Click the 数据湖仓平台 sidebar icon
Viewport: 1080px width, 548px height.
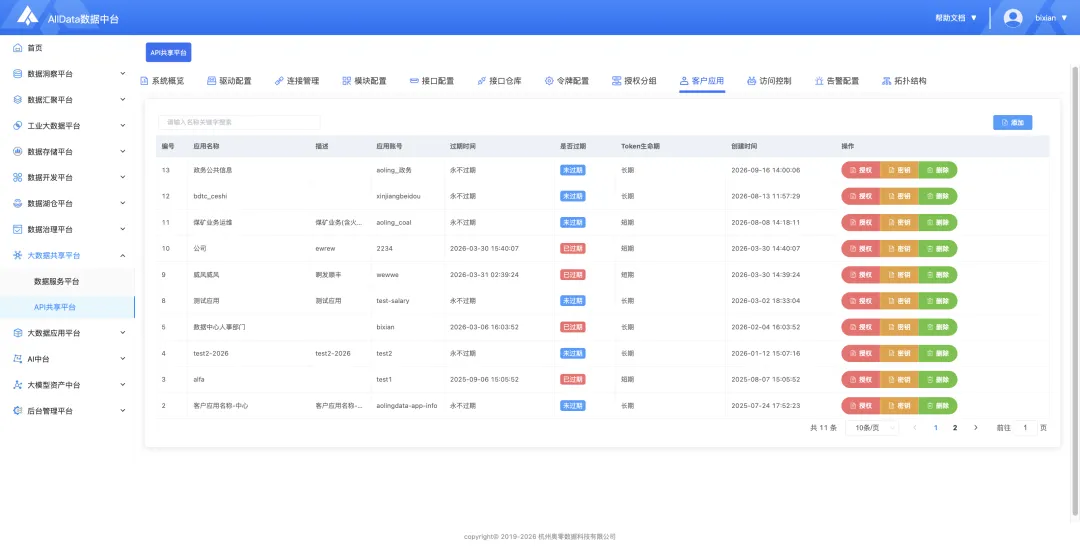pyautogui.click(x=18, y=204)
